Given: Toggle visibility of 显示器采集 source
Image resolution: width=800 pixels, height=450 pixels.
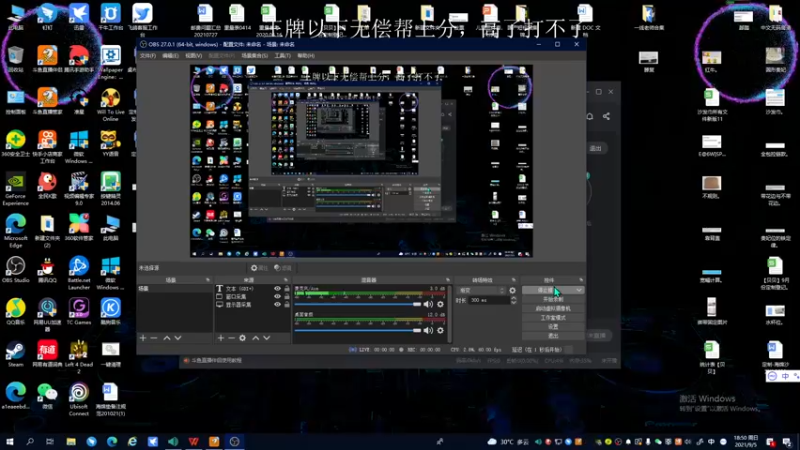Looking at the screenshot, I should tap(278, 305).
